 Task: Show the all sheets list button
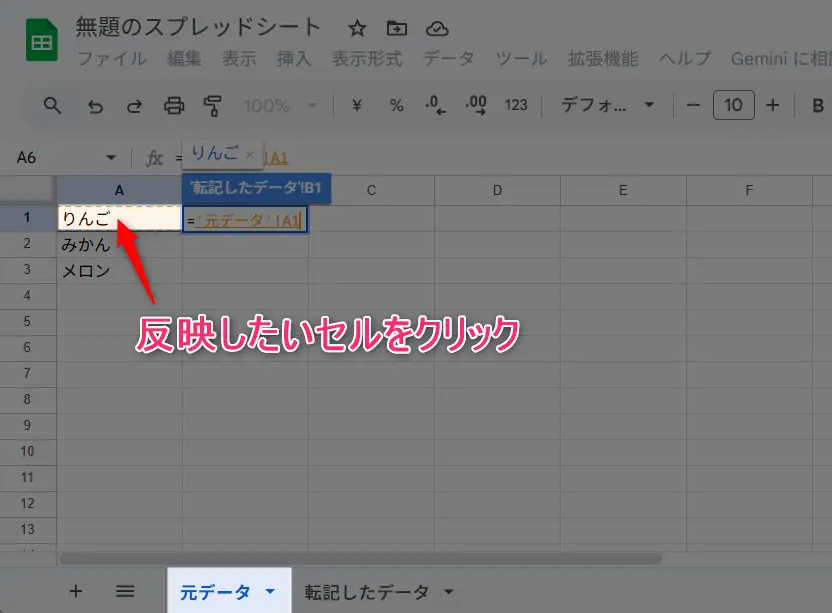pos(125,591)
